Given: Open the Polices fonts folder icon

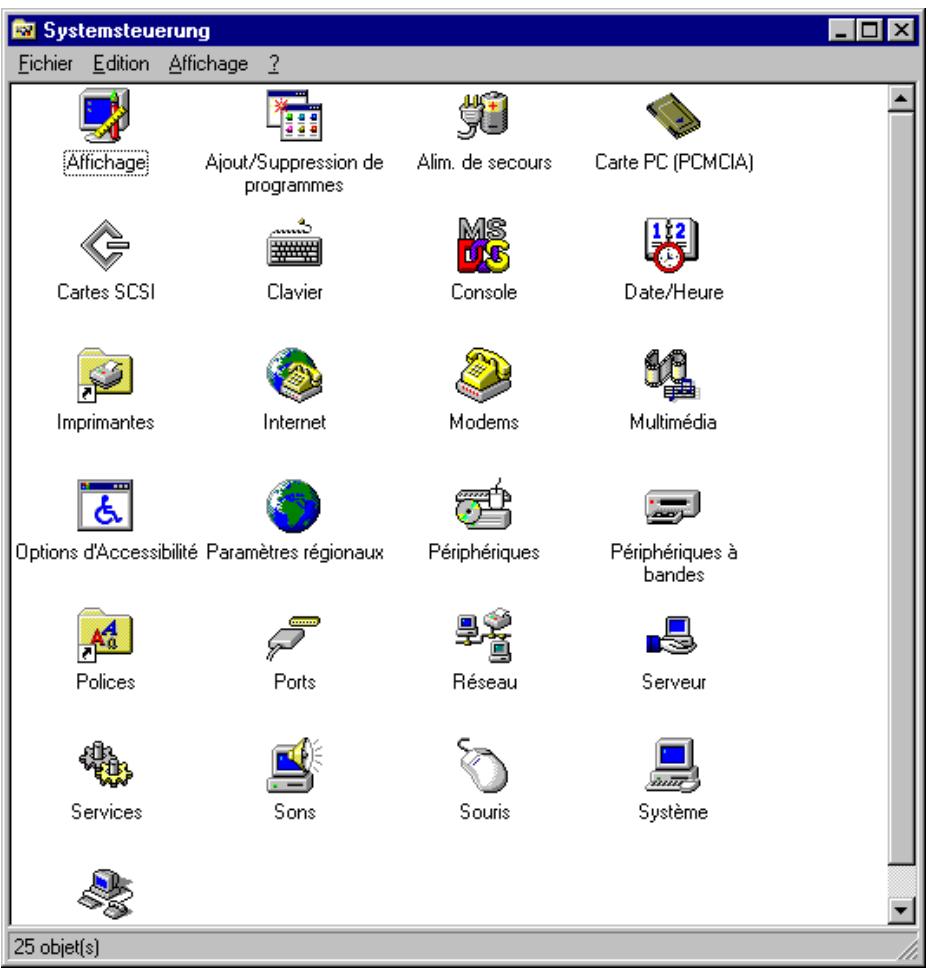Looking at the screenshot, I should (x=105, y=635).
